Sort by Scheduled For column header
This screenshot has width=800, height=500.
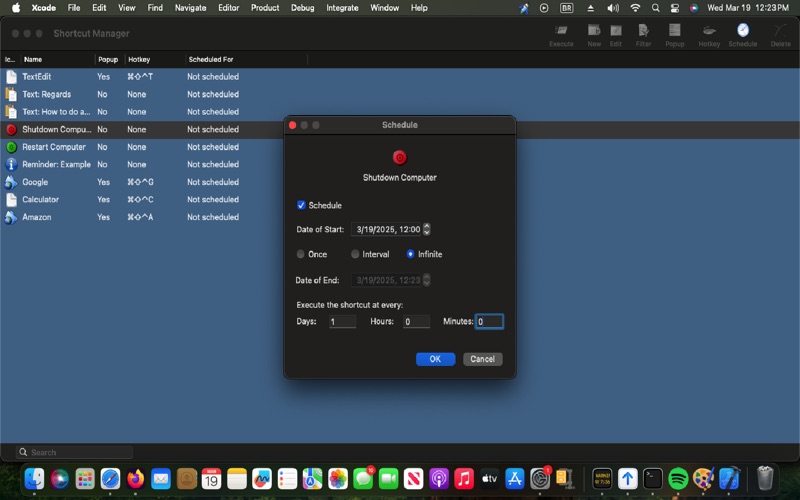[246, 60]
